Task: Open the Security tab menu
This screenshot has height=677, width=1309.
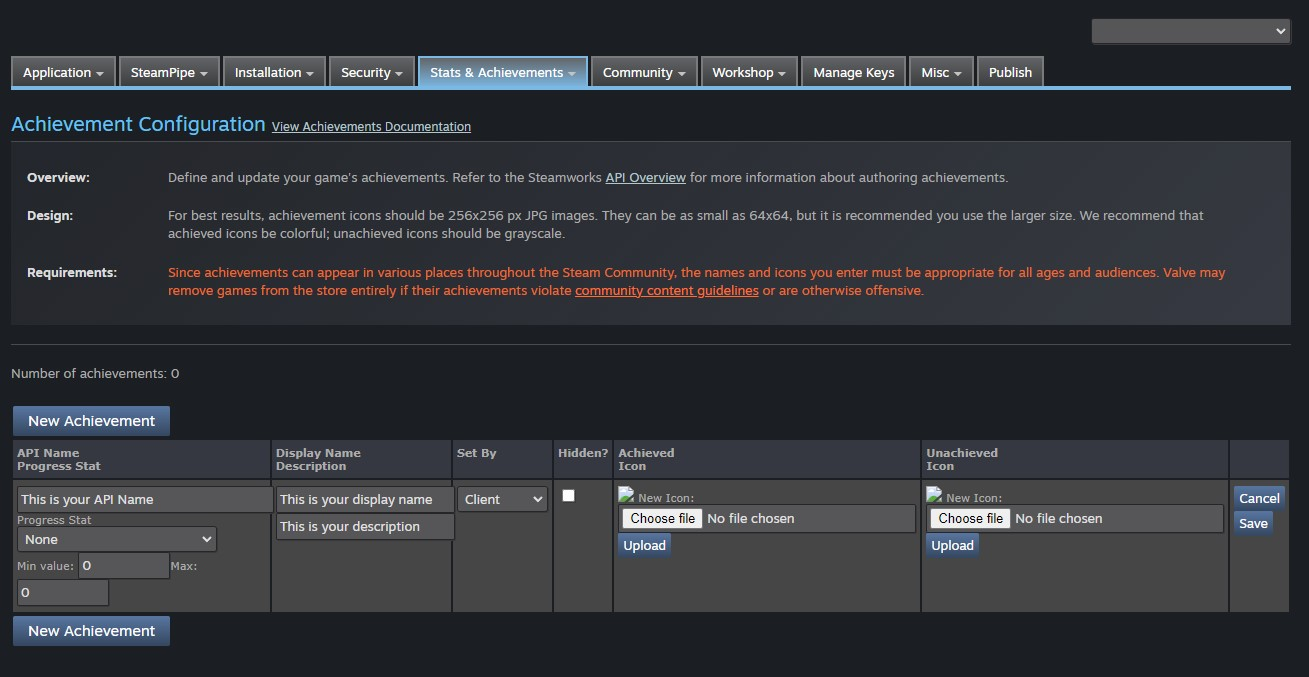Action: click(371, 72)
